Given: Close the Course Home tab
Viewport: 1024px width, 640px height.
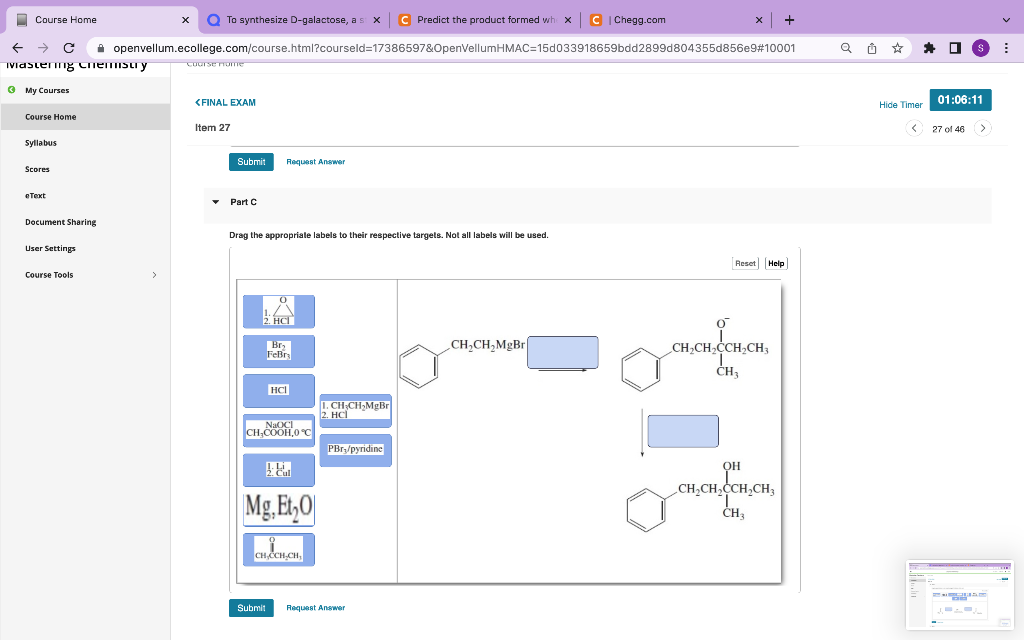Looking at the screenshot, I should click(185, 20).
